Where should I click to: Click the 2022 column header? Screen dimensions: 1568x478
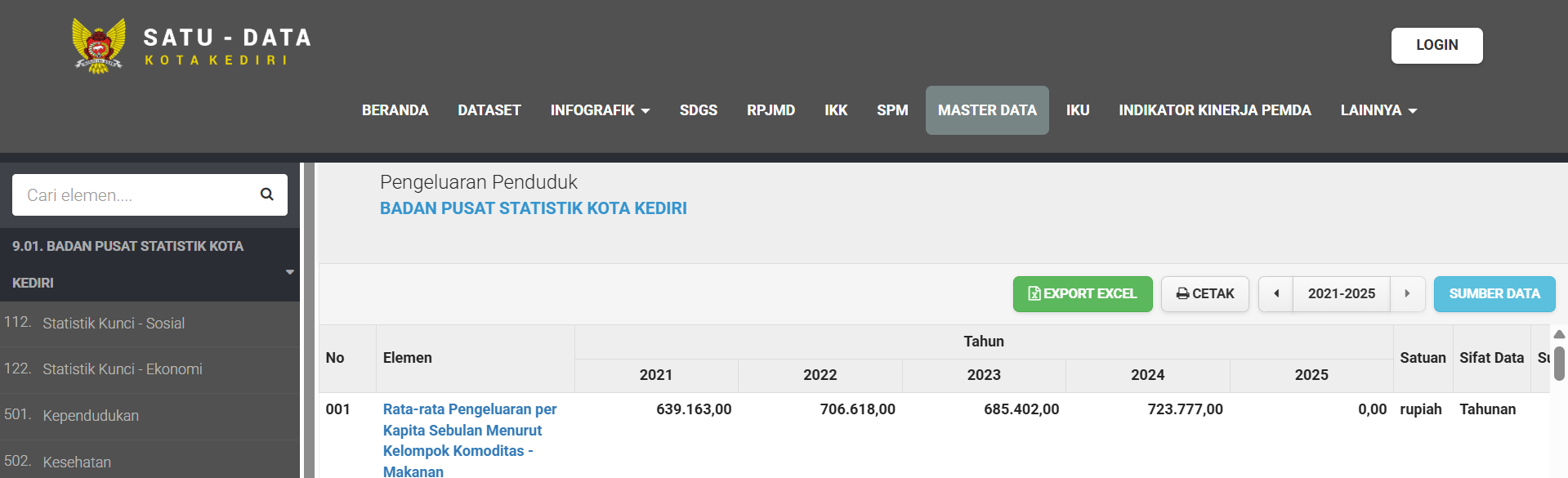point(820,375)
